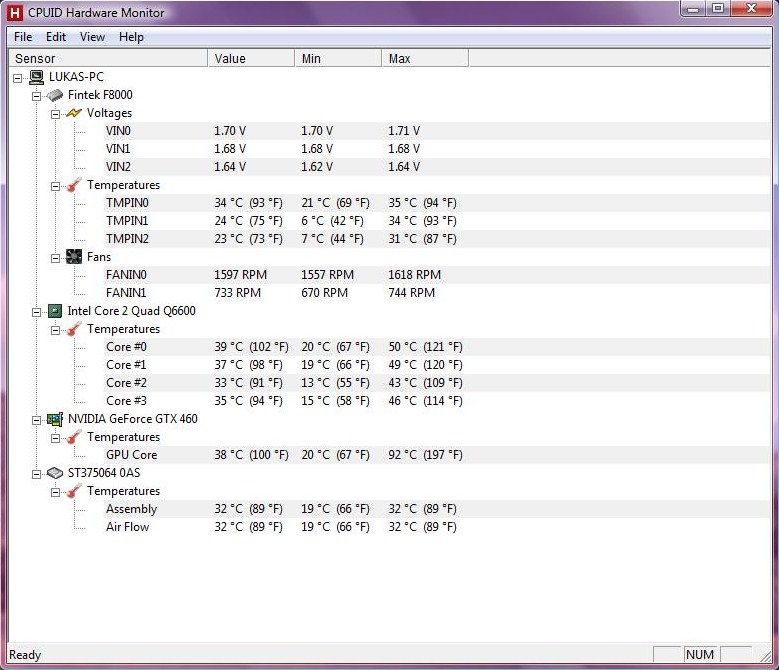Click the NVIDIA GeForce GTX 460 card icon
Image resolution: width=779 pixels, height=670 pixels.
[55, 419]
